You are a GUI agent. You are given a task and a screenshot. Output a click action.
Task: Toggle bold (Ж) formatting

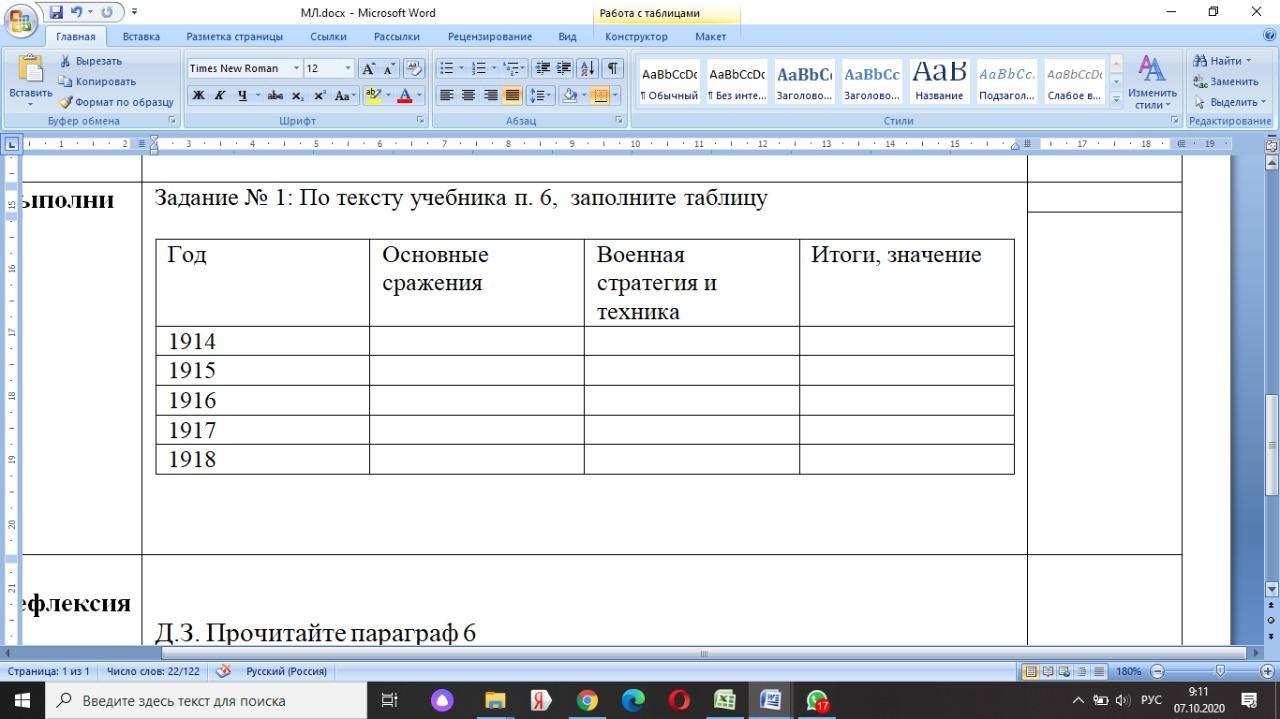coord(198,96)
